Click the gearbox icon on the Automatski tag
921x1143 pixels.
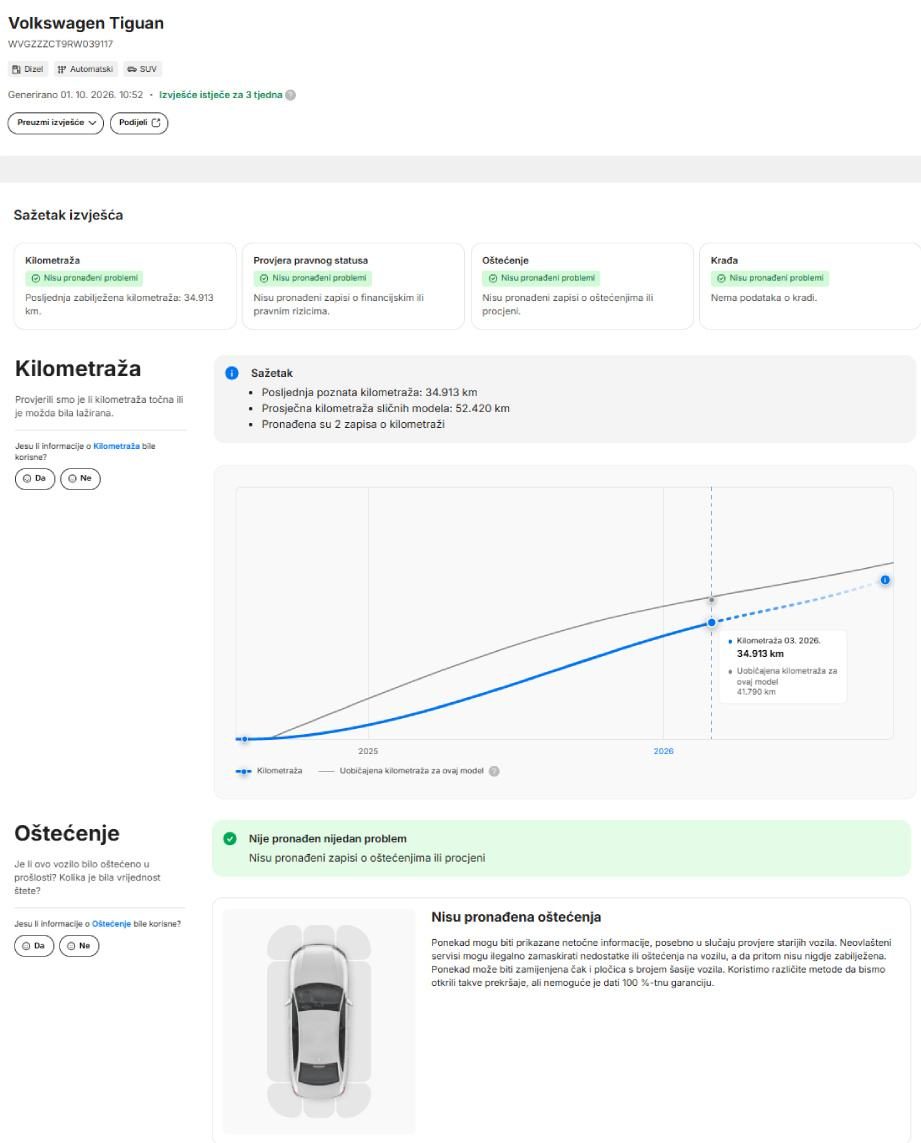[x=62, y=69]
